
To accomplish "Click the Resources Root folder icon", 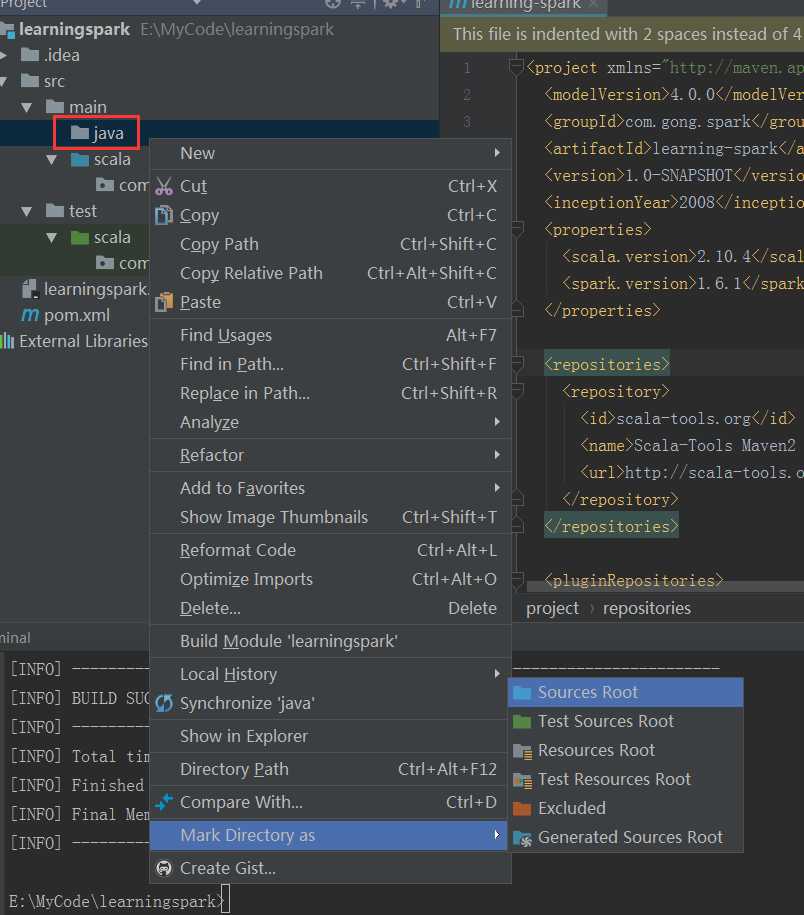I will 522,751.
